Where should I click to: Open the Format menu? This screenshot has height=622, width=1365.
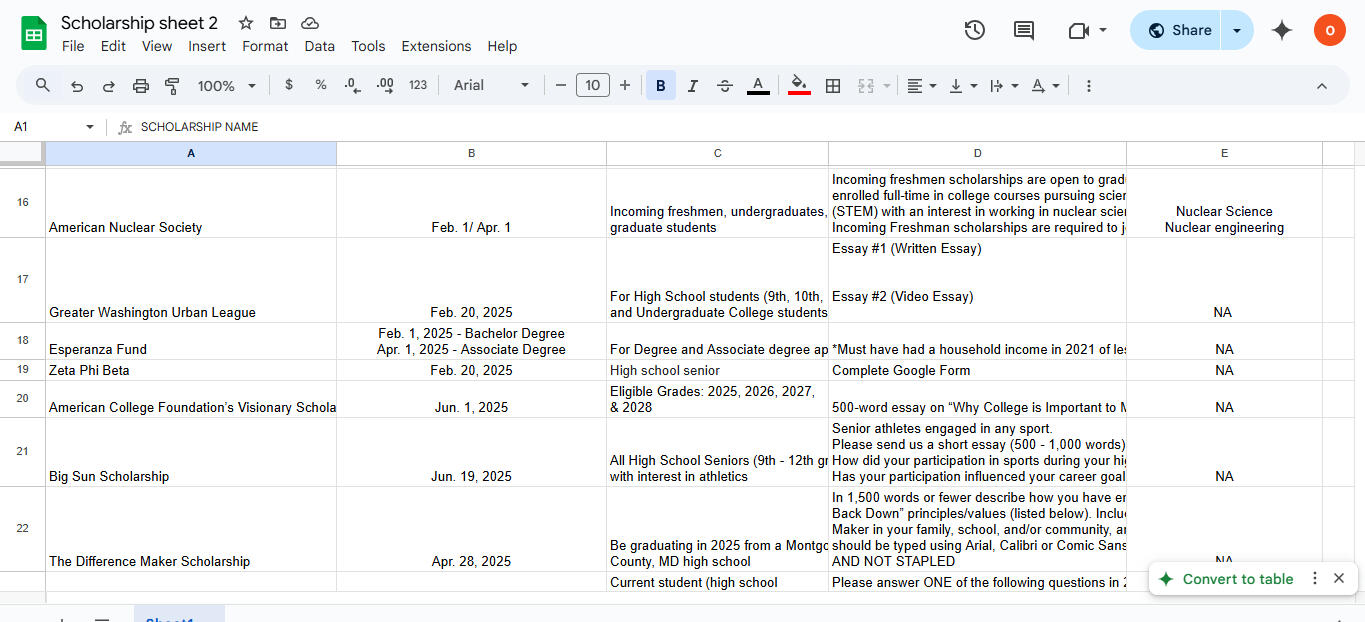(265, 46)
